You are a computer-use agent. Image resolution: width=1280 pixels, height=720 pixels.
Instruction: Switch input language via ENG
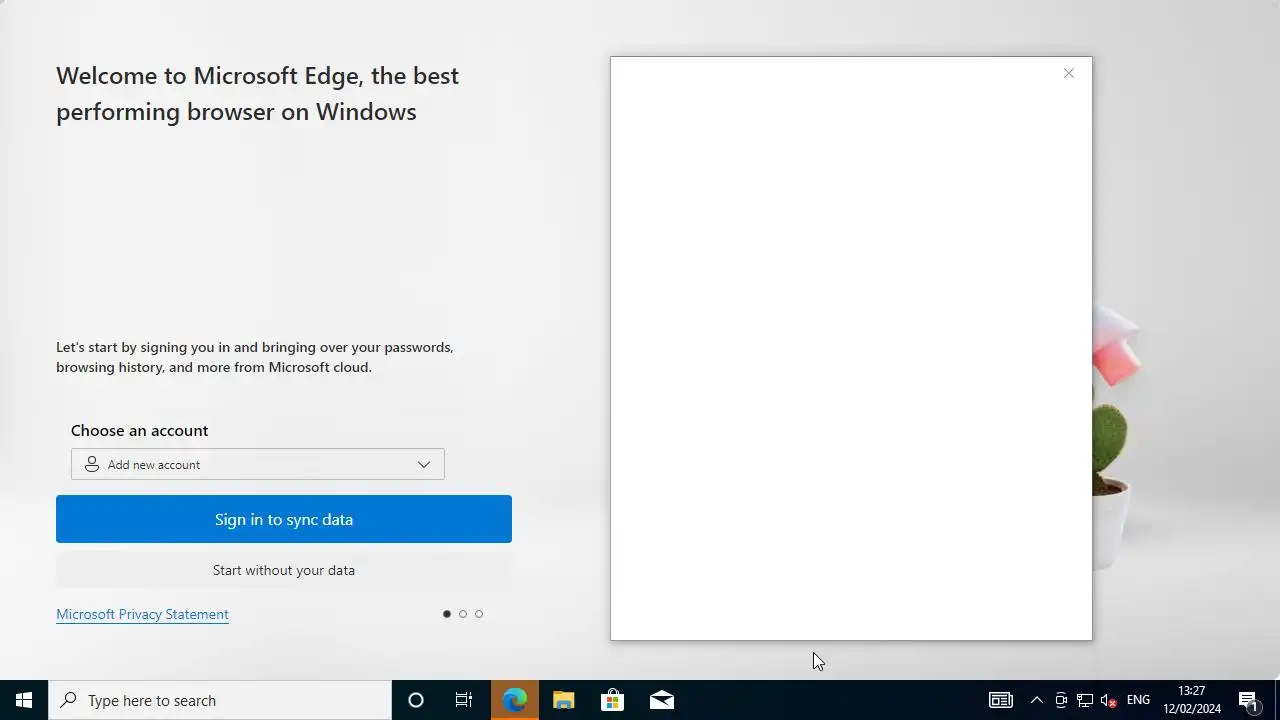(1138, 700)
